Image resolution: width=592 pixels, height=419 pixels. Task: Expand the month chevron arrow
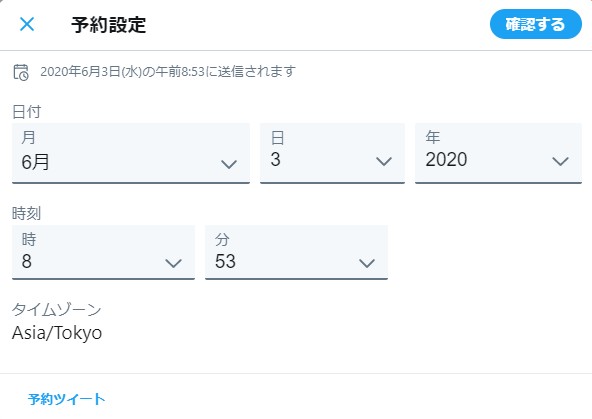(x=229, y=164)
